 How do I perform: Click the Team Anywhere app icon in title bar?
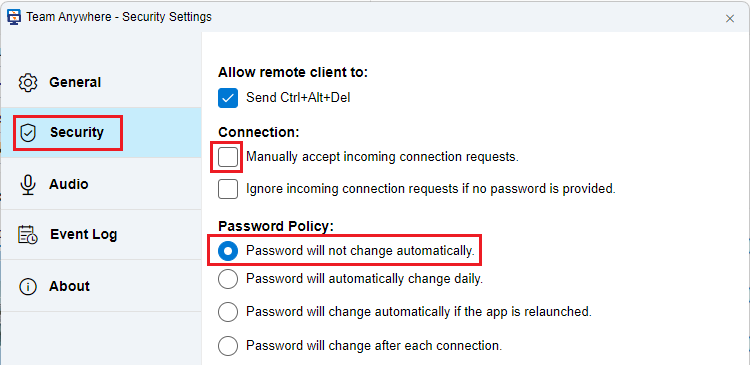pos(13,17)
